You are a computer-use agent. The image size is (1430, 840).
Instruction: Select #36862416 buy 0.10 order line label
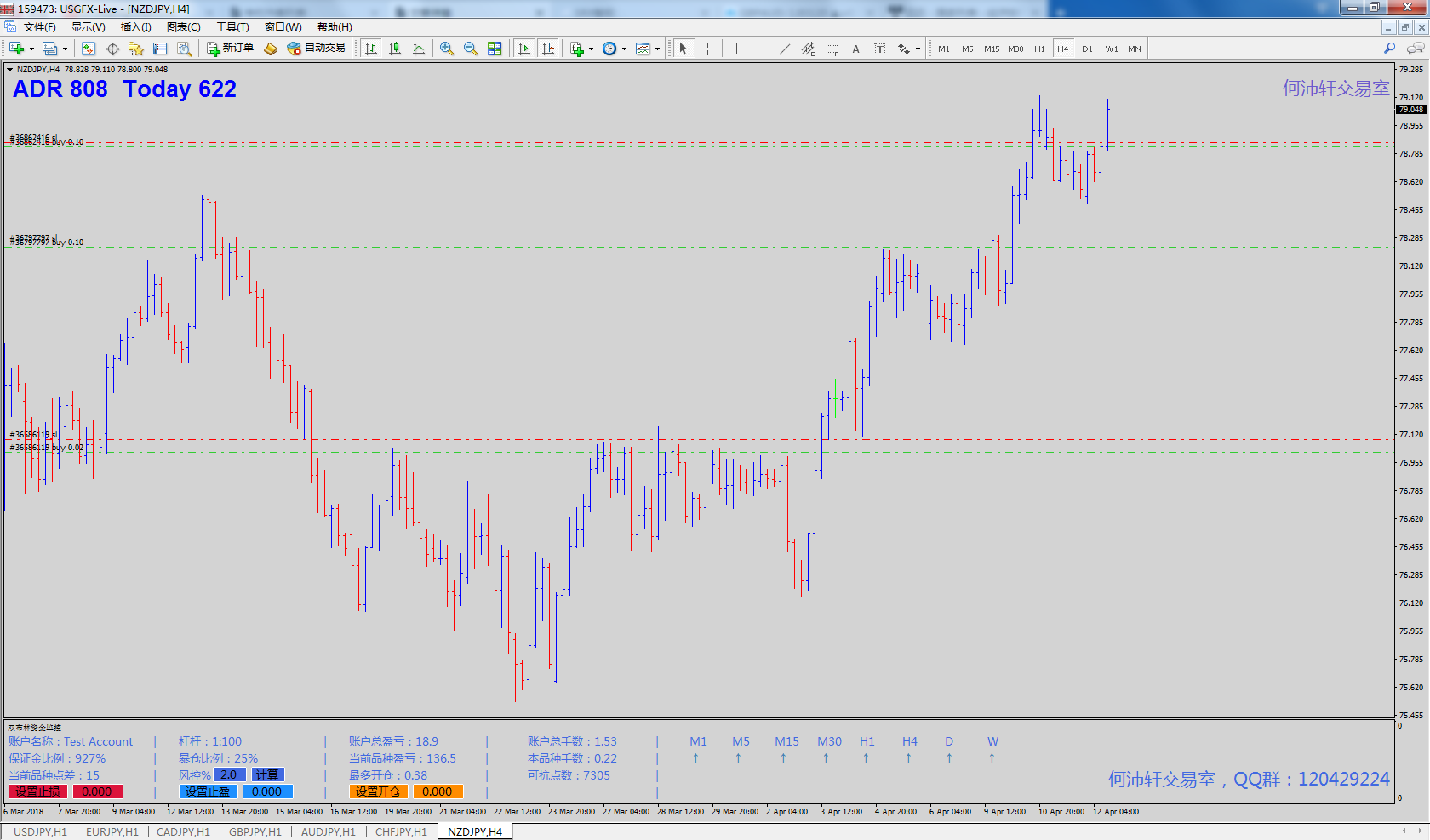coord(48,142)
